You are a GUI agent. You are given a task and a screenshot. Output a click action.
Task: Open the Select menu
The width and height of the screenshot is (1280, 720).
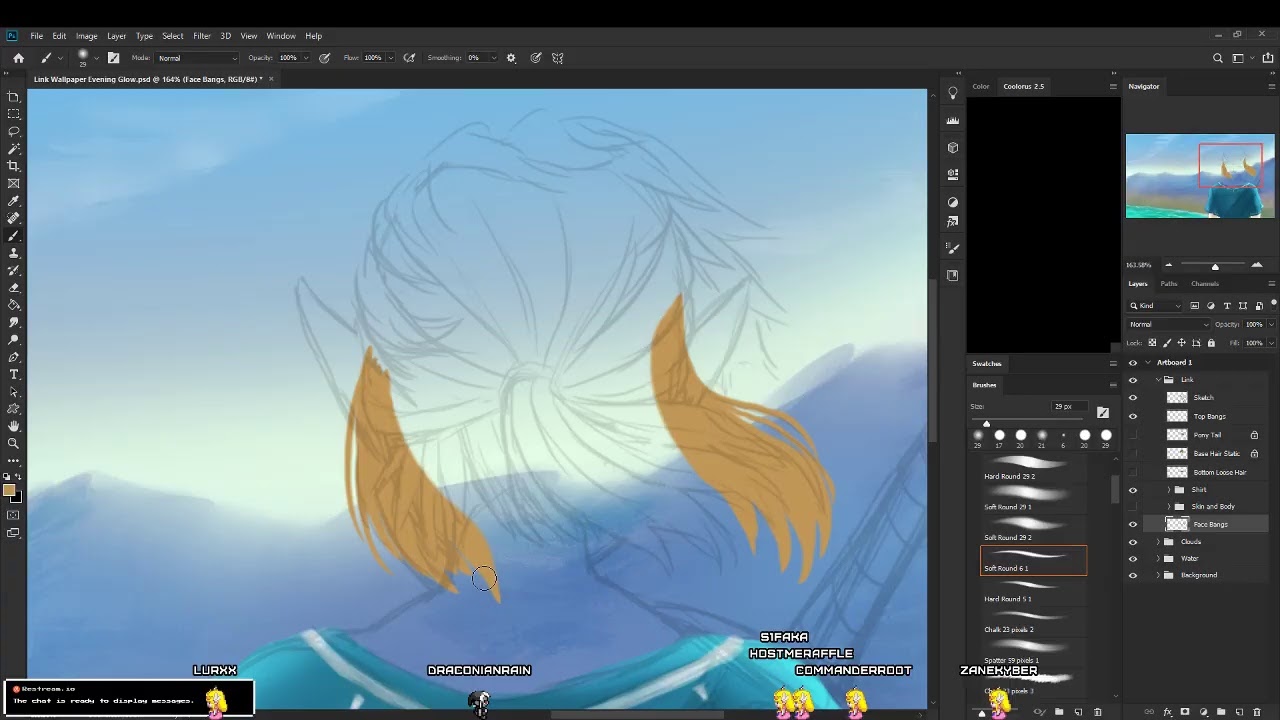(x=173, y=36)
